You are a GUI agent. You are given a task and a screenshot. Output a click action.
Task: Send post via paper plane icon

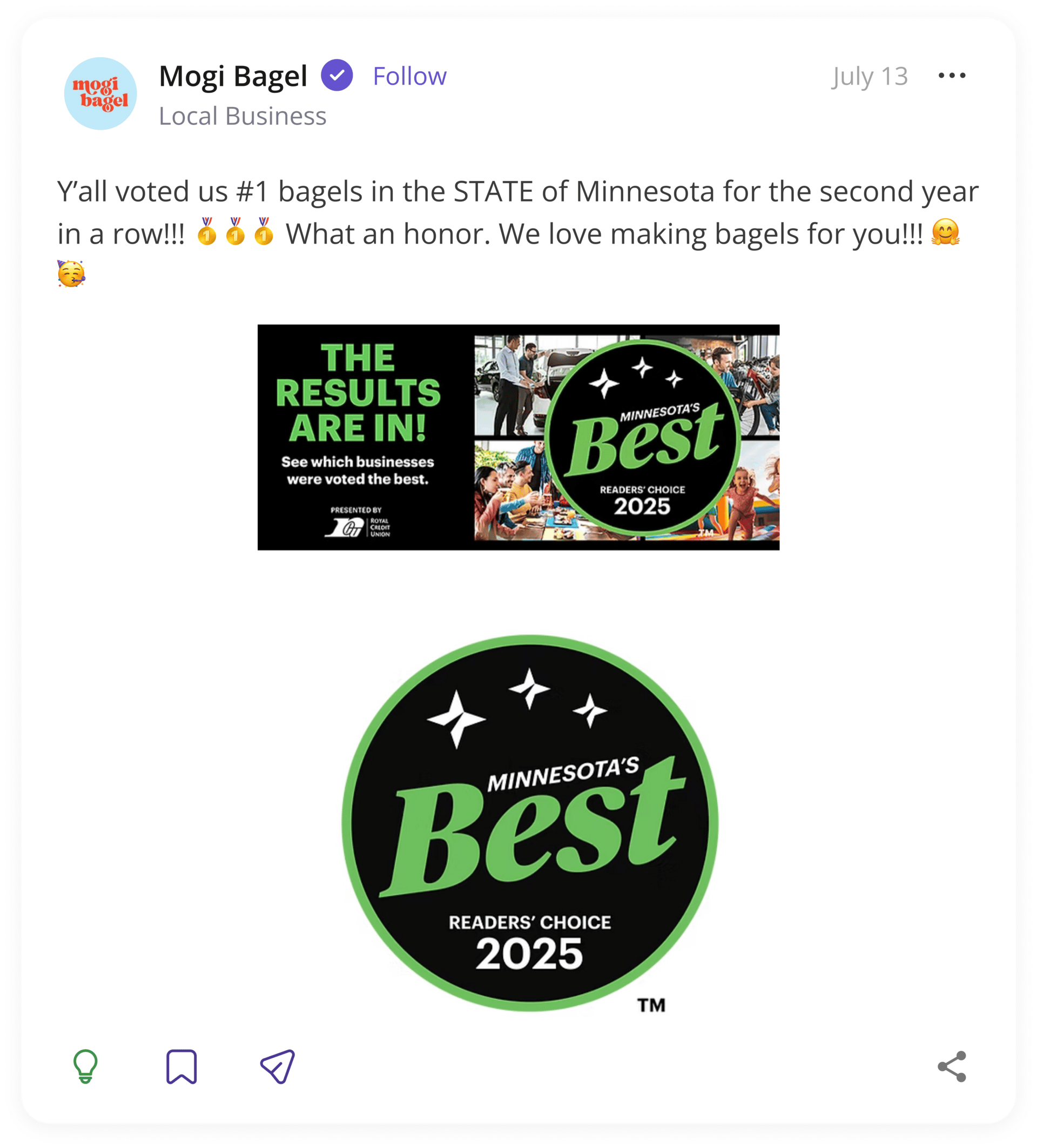pyautogui.click(x=277, y=1066)
